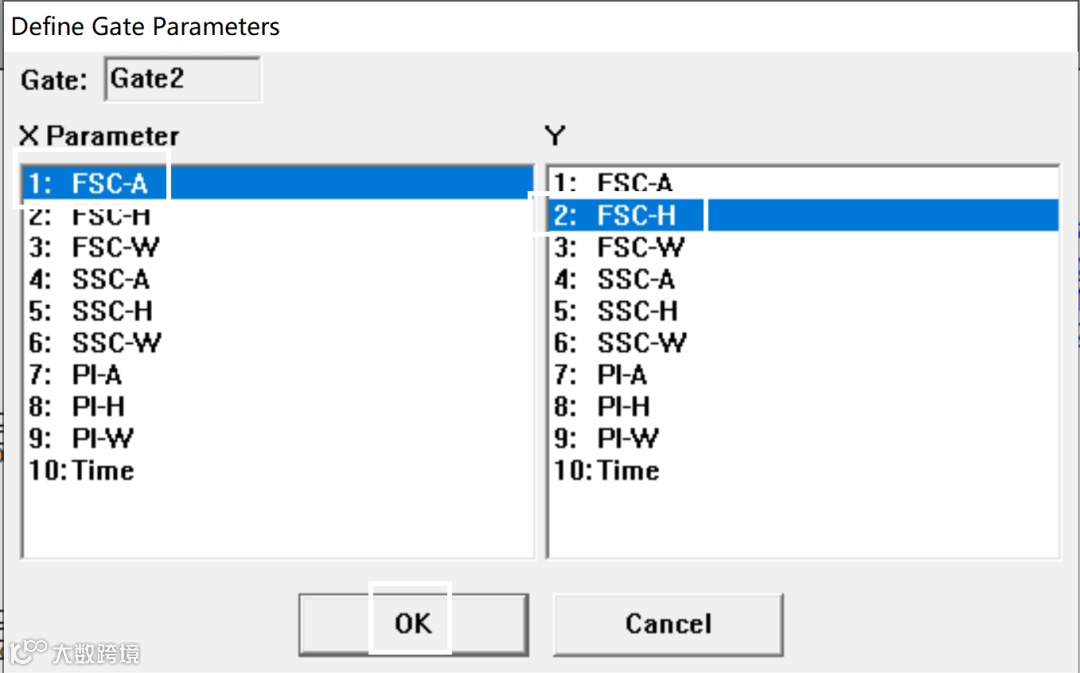Viewport: 1080px width, 673px height.
Task: Cancel the Define Gate Parameters dialog
Action: coord(667,624)
